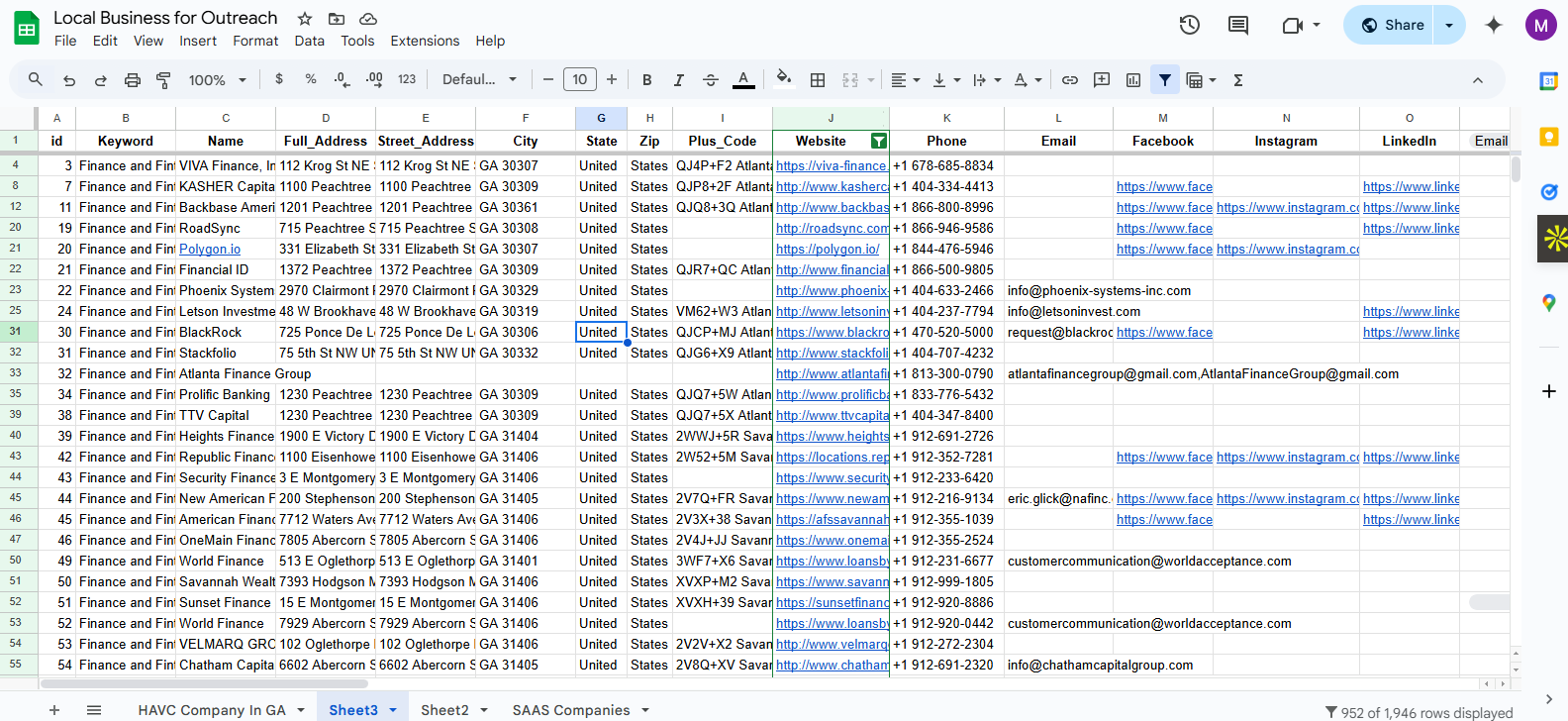This screenshot has height=721, width=1568.
Task: Get add-ons with the plus icon
Action: coord(1549,391)
